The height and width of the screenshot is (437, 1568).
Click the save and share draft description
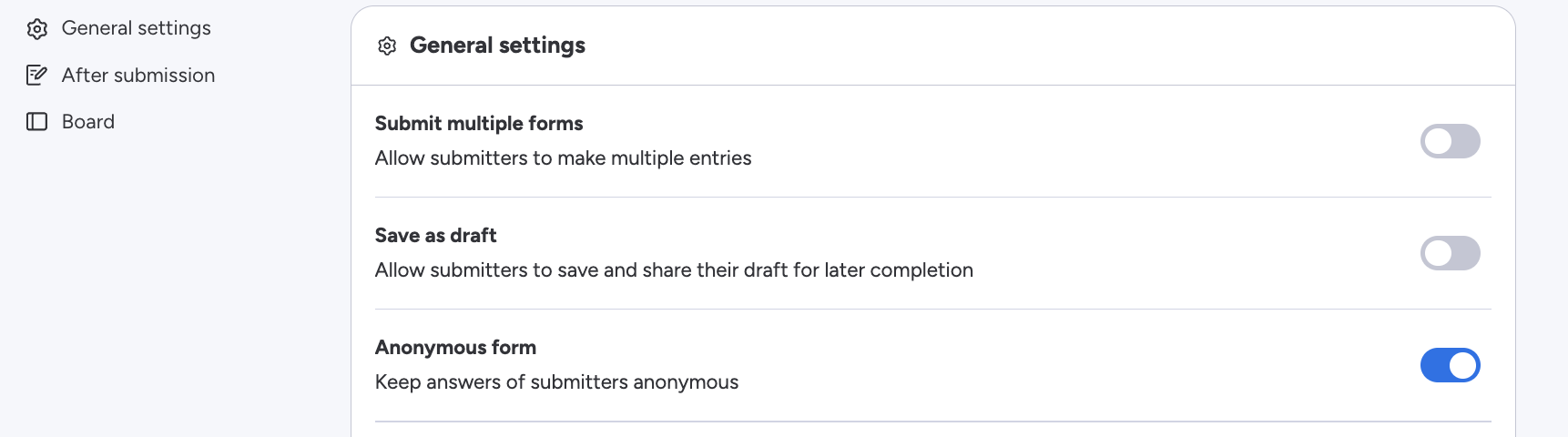click(x=674, y=270)
